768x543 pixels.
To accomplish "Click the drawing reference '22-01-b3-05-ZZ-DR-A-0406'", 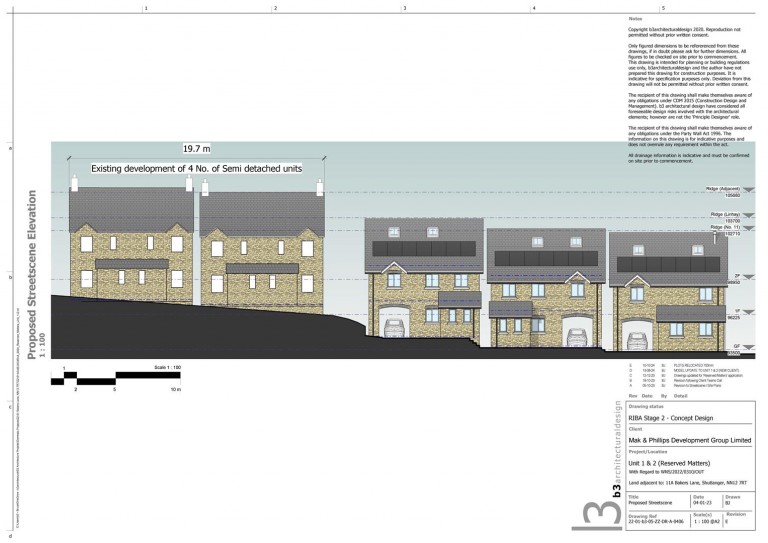I will click(x=655, y=522).
